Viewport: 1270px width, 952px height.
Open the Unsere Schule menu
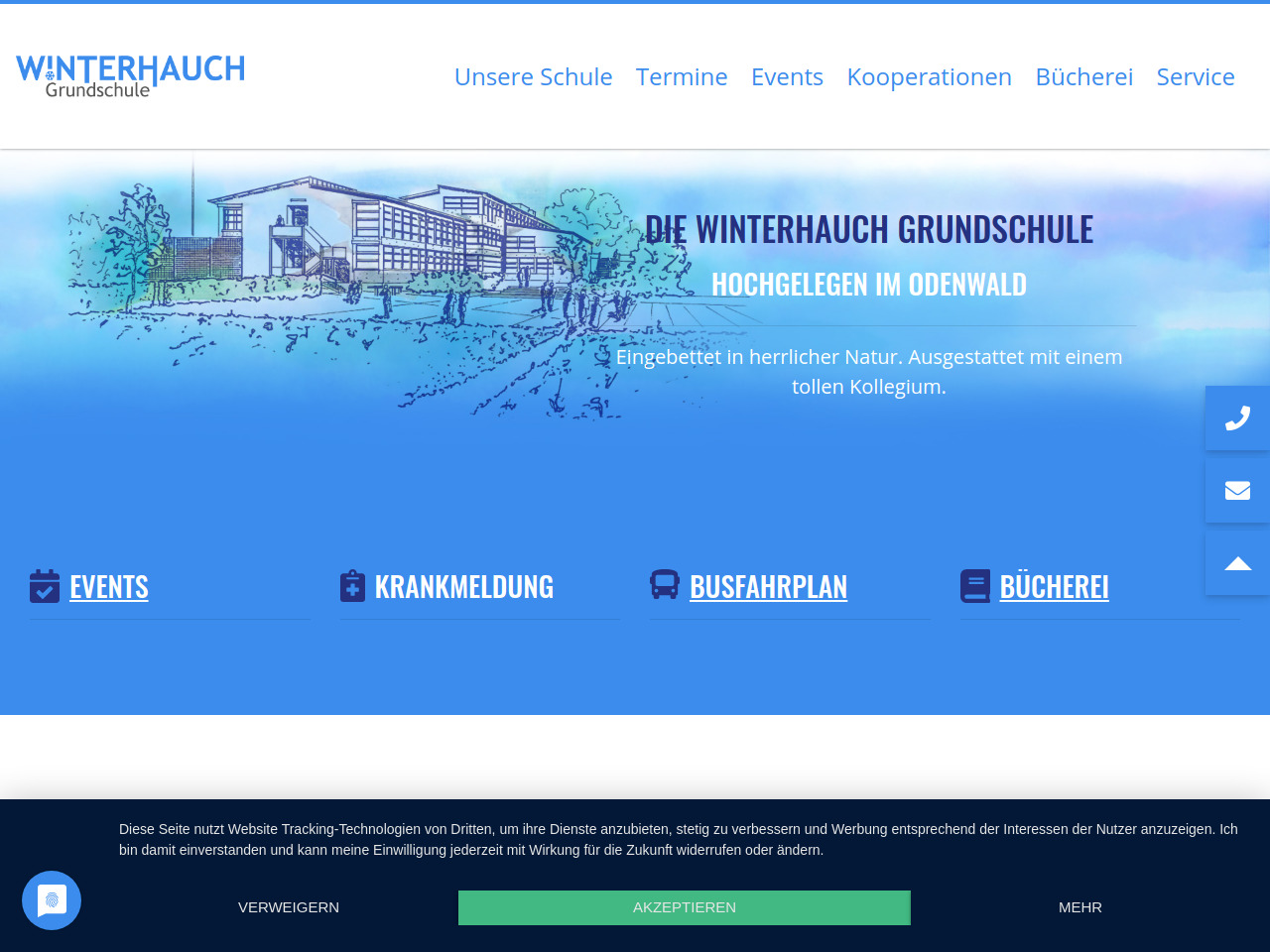point(533,76)
